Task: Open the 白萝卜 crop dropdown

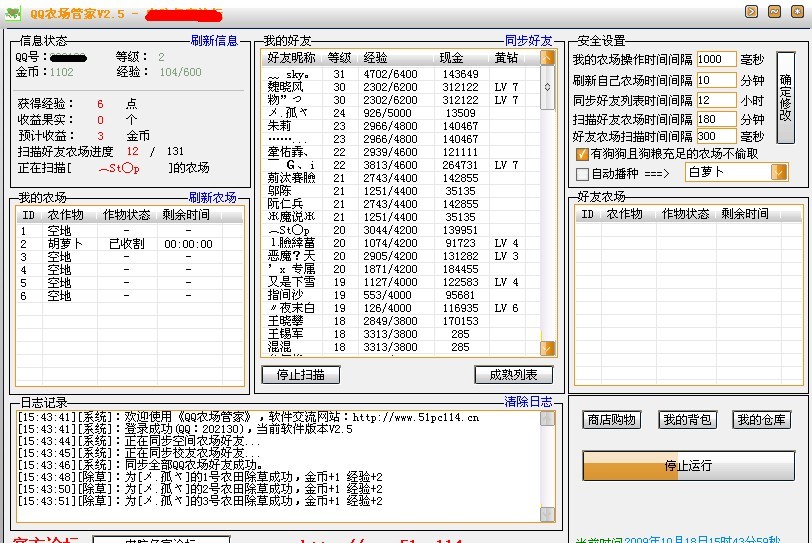Action: (x=778, y=172)
